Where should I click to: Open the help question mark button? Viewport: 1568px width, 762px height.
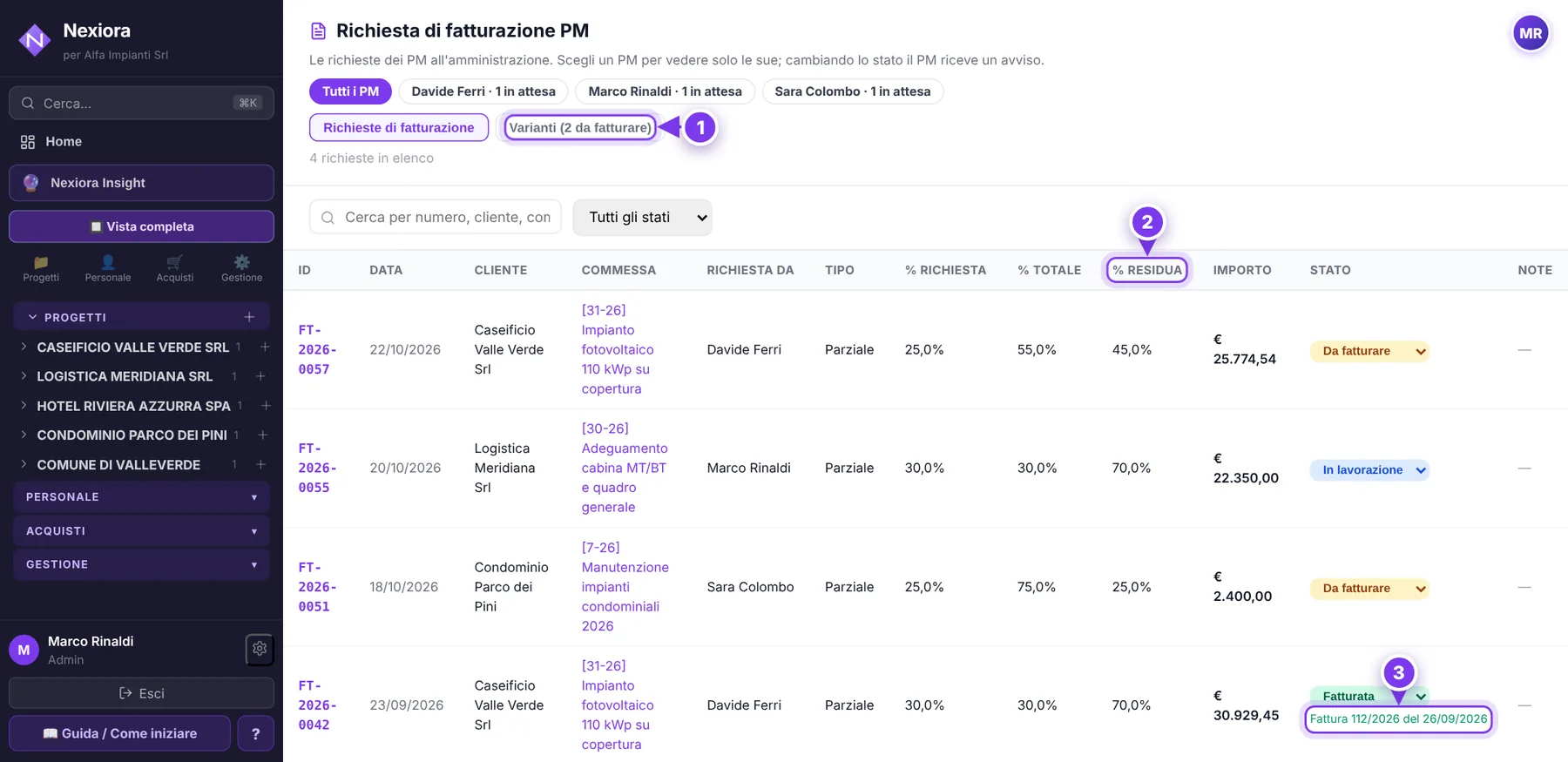pos(256,733)
